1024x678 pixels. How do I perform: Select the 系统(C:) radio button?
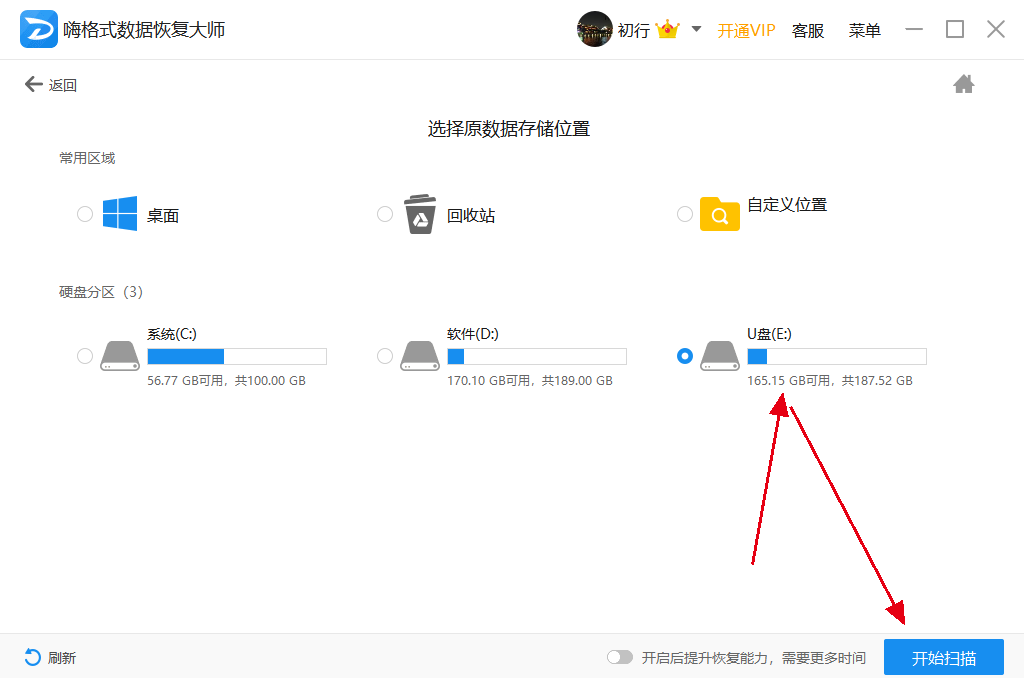(x=85, y=356)
